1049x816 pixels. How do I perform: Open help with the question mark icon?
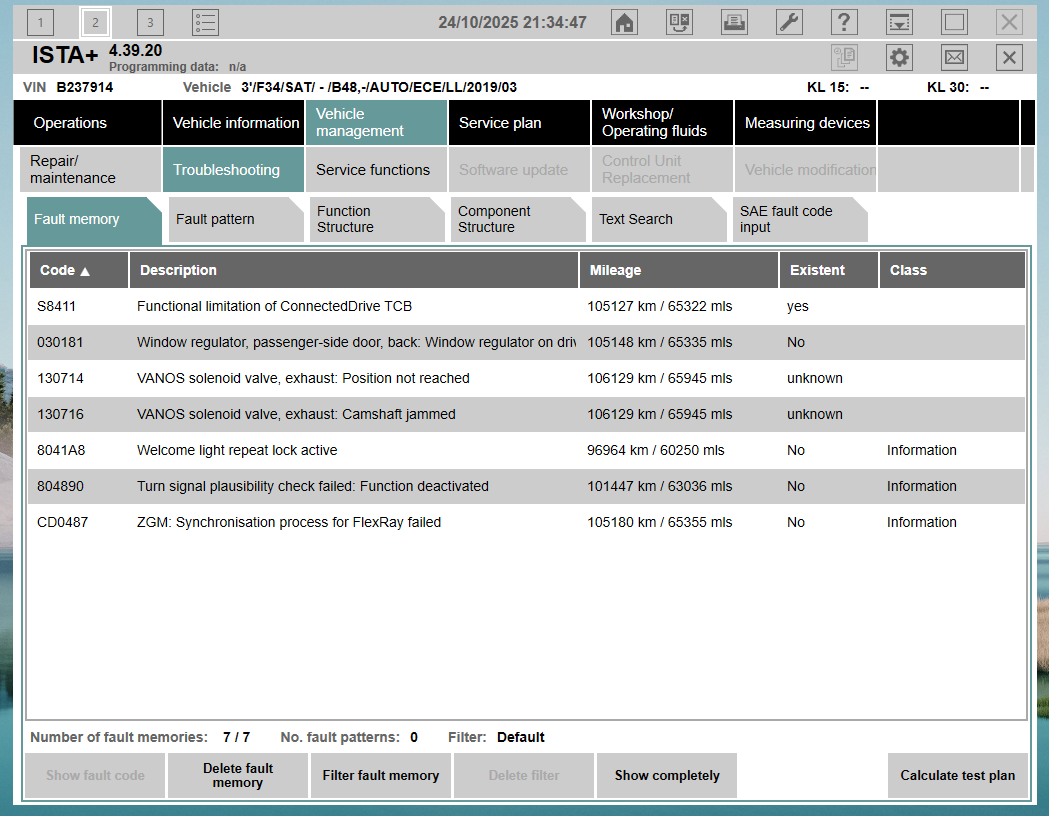[x=844, y=22]
